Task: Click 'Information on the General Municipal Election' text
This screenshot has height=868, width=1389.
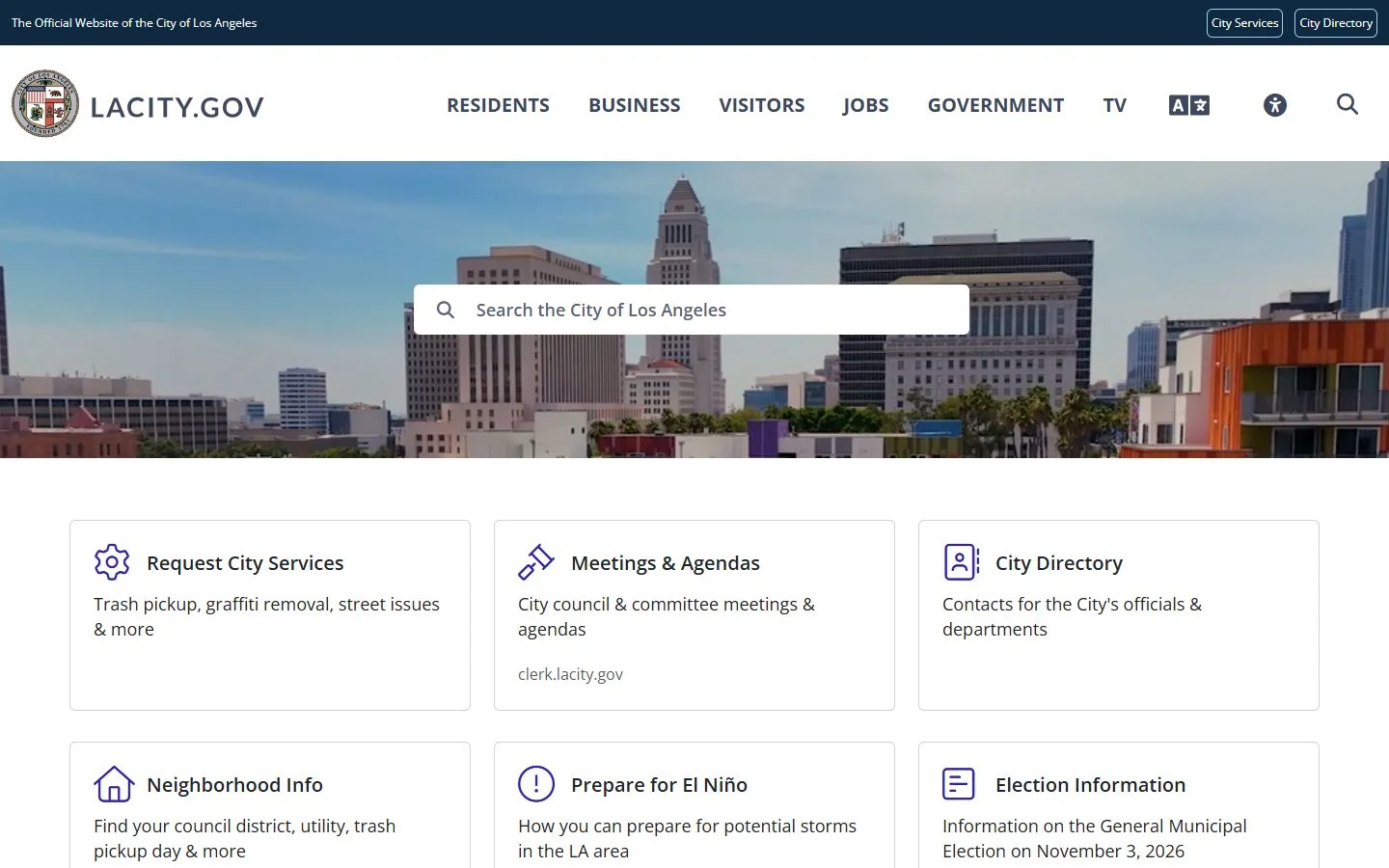Action: (x=1095, y=838)
